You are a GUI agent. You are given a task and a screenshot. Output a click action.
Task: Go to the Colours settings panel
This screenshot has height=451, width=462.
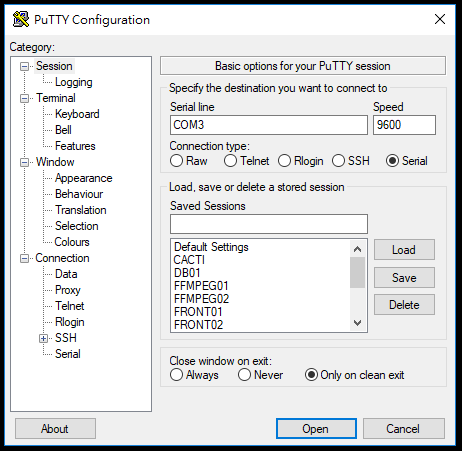pos(72,242)
